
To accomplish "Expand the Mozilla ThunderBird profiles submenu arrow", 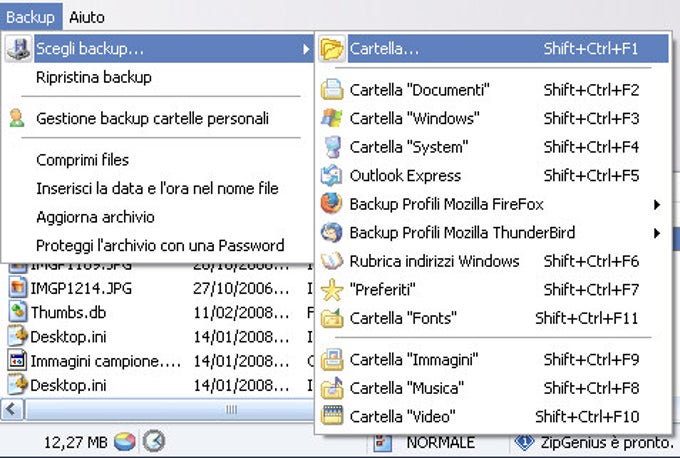I will (657, 233).
